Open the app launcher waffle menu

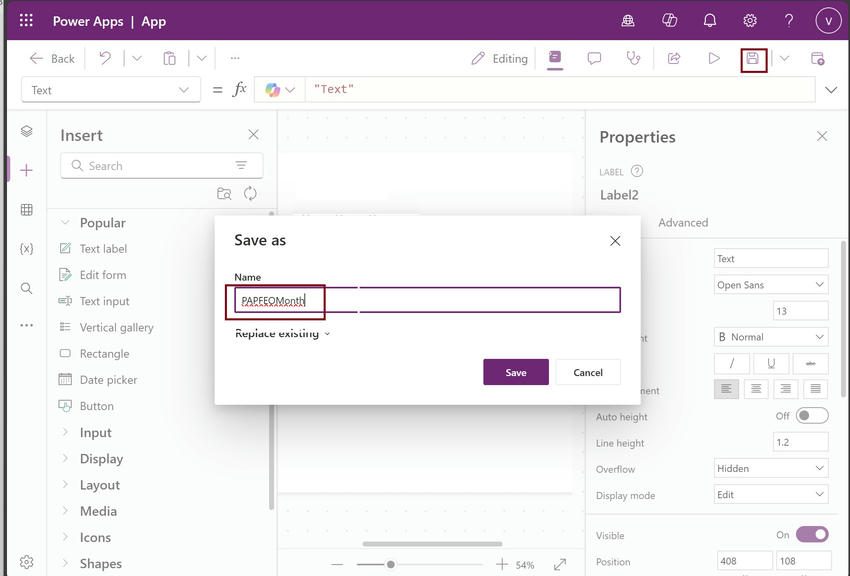26,21
